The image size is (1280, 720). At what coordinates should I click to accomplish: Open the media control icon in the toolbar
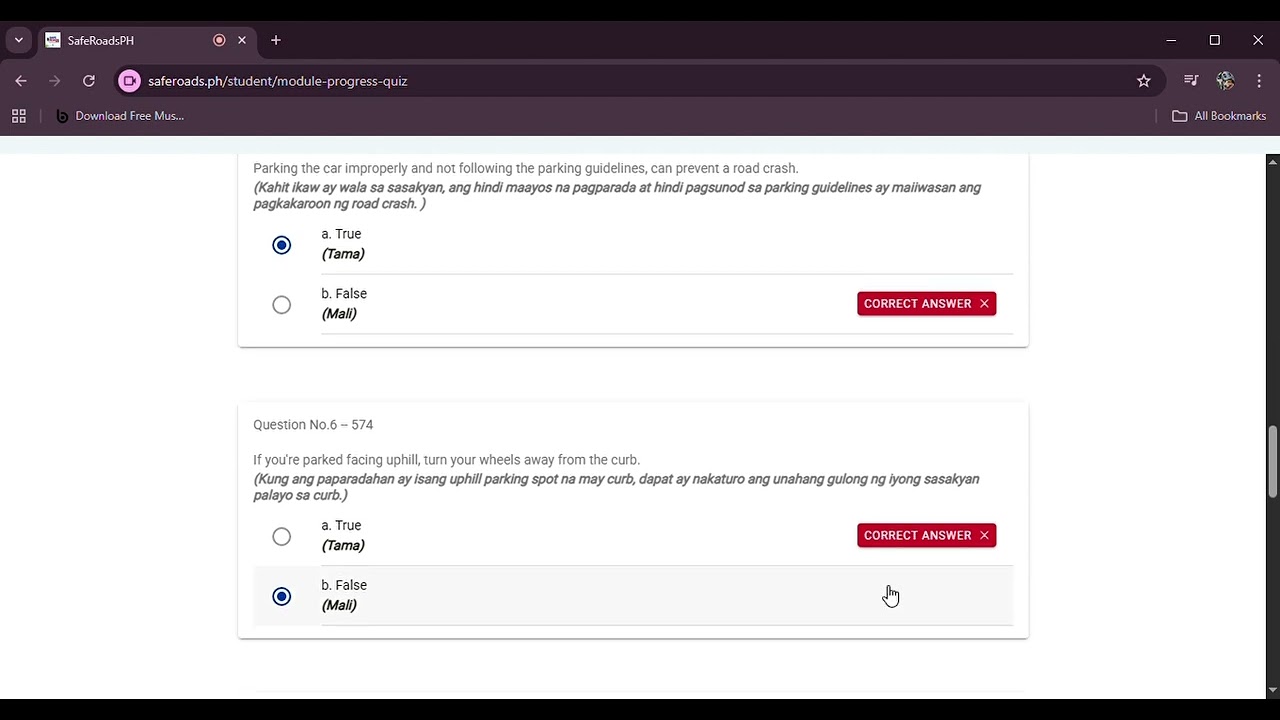(1191, 81)
